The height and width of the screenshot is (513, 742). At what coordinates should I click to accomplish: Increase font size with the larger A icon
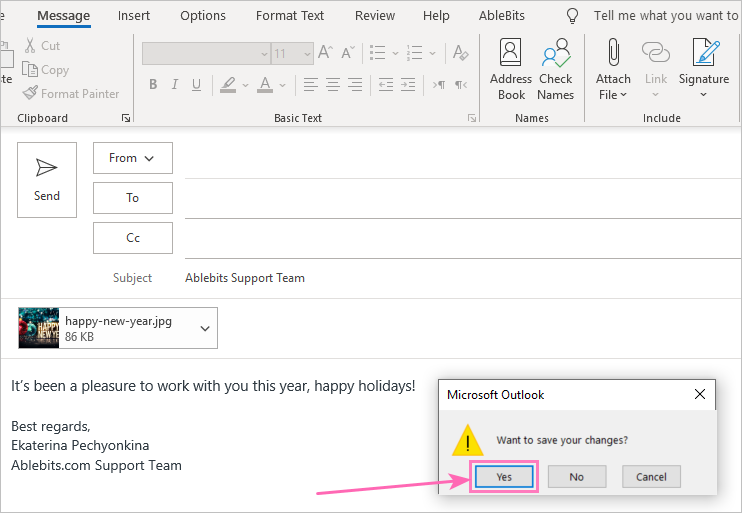[x=325, y=52]
